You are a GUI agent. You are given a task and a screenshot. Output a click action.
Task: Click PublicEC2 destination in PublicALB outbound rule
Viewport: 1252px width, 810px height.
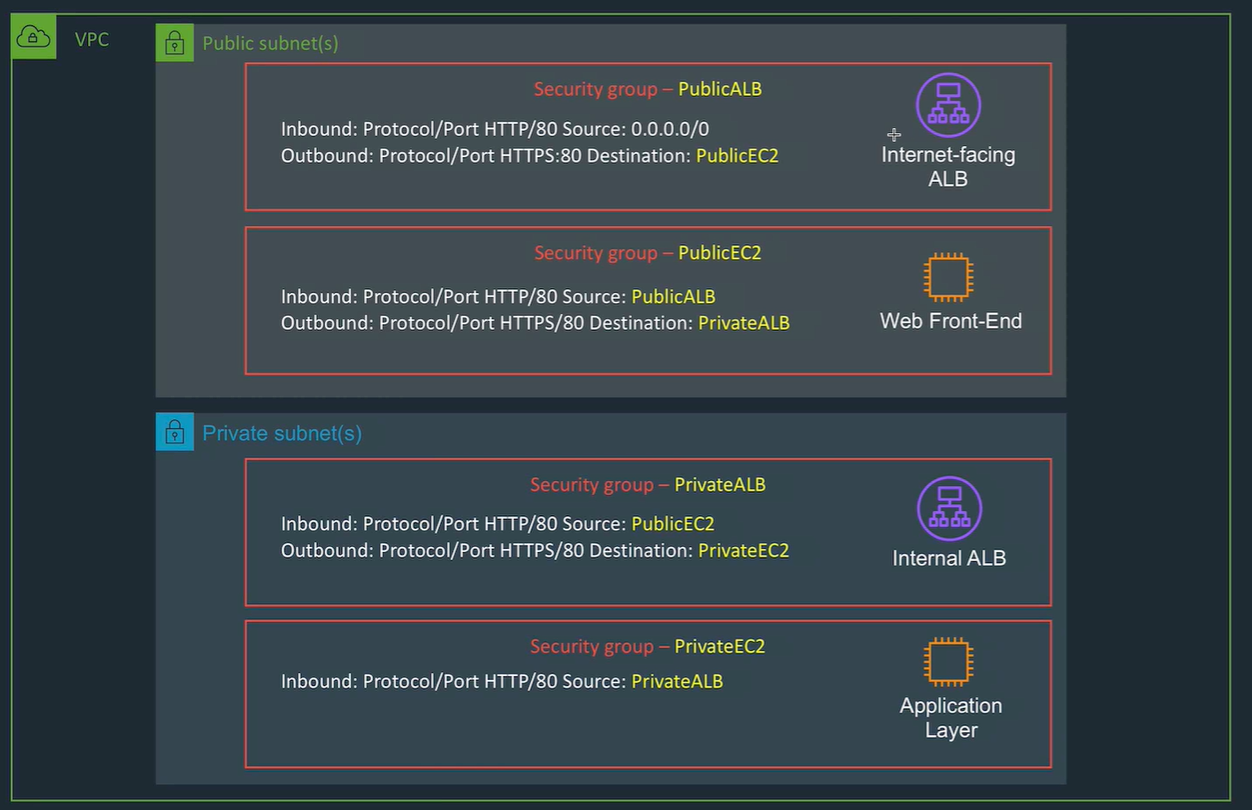[x=737, y=156]
